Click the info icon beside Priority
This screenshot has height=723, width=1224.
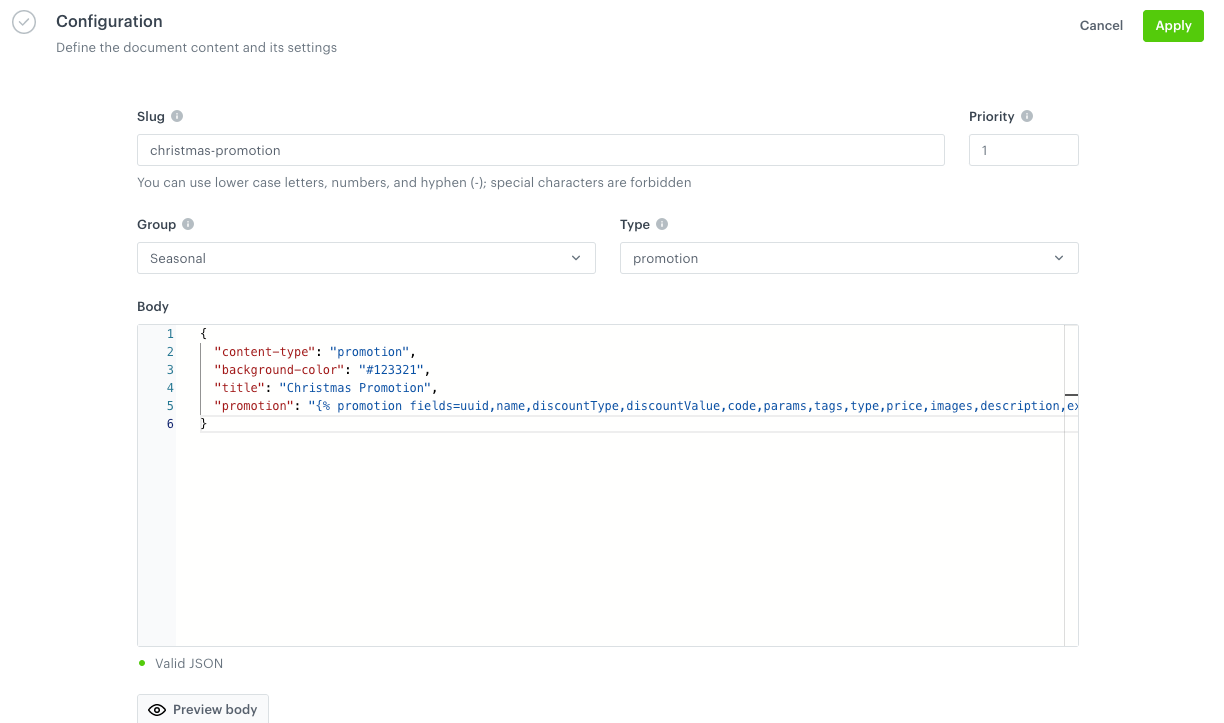pyautogui.click(x=1027, y=117)
